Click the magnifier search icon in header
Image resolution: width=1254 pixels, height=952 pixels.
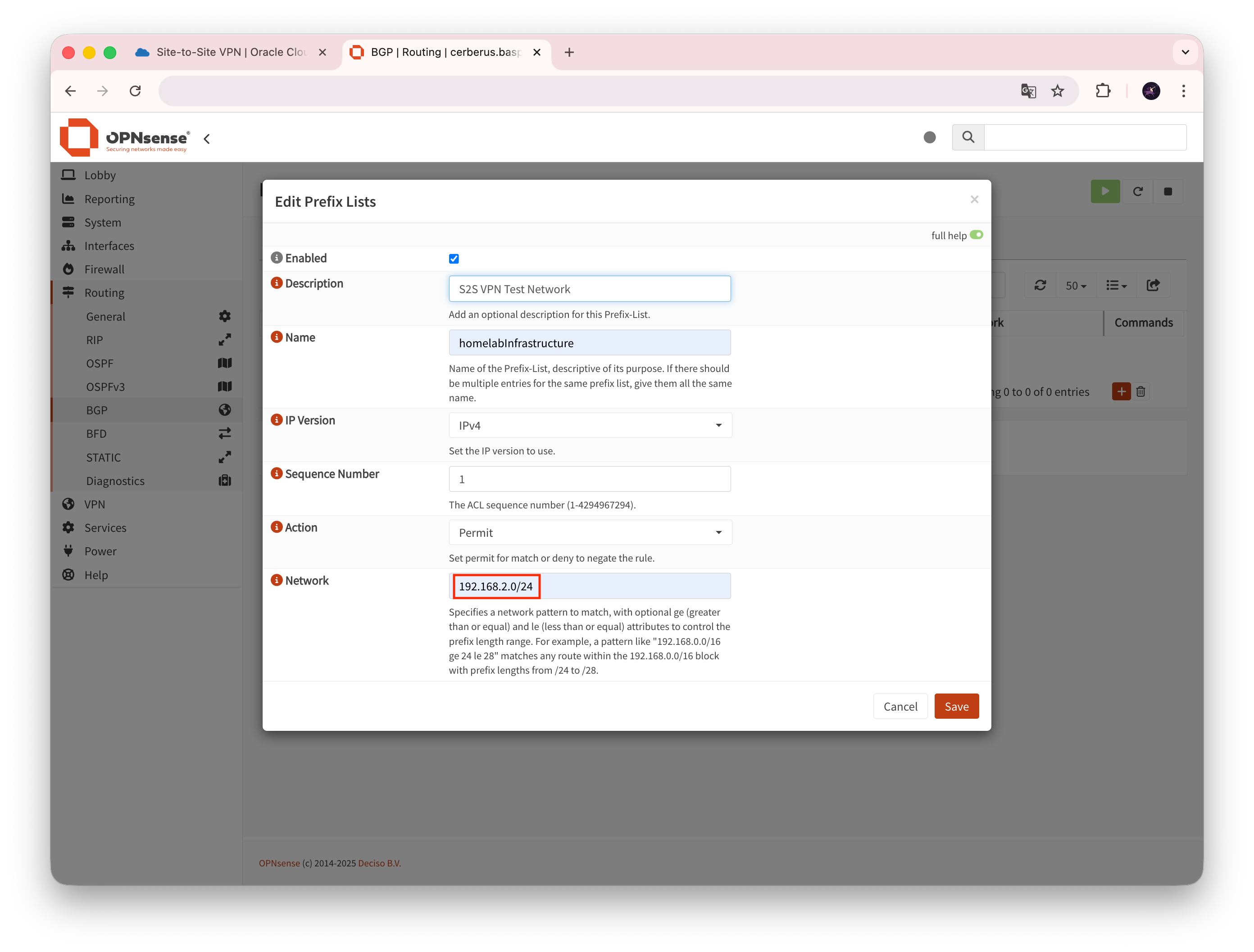click(x=968, y=137)
